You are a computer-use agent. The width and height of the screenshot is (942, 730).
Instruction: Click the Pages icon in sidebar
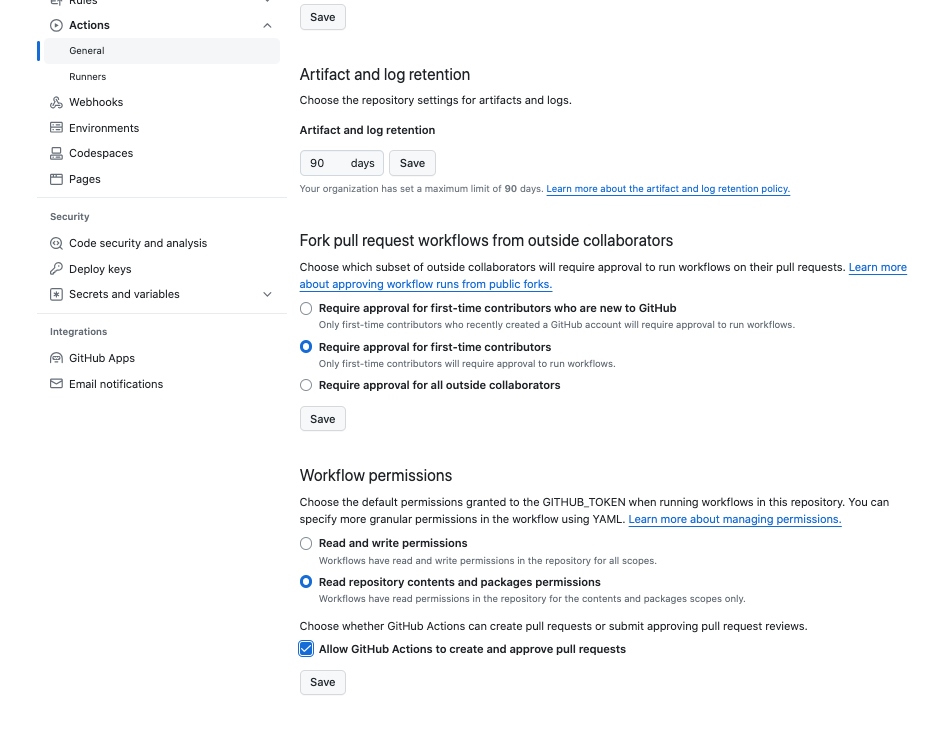(x=56, y=179)
